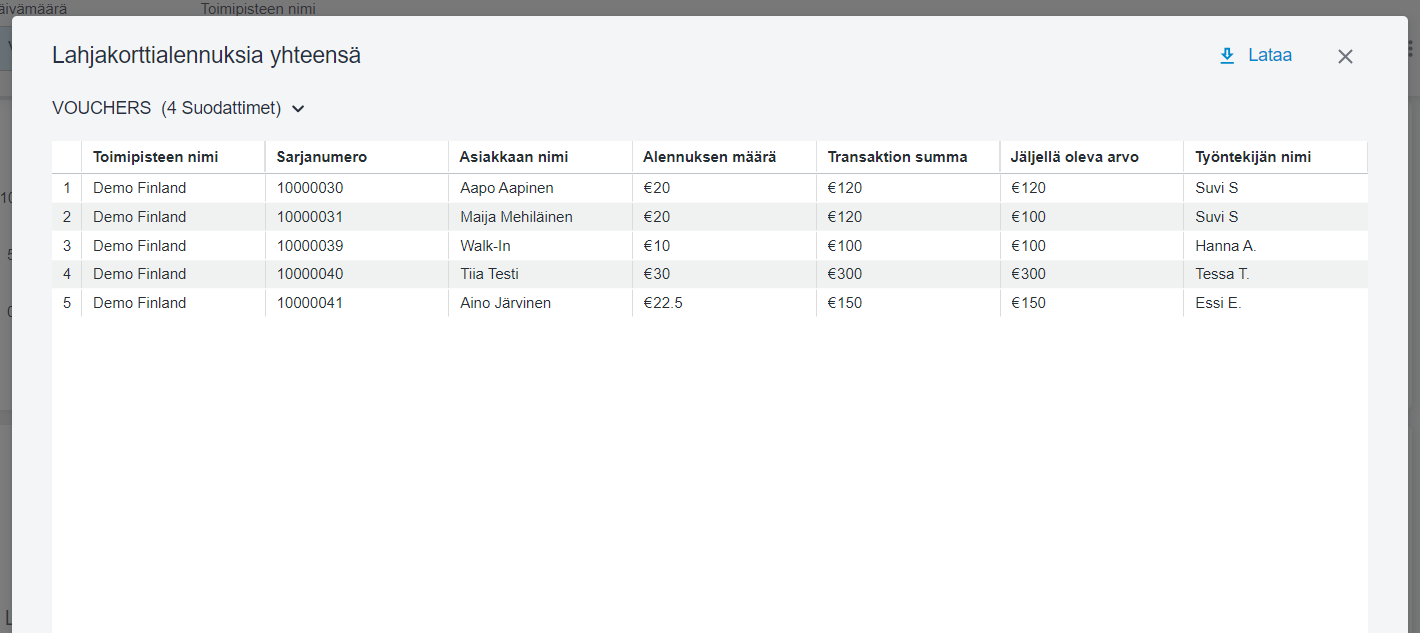Image resolution: width=1420 pixels, height=633 pixels.
Task: Sort by Jäljellä oleva arvo column
Action: pos(1074,157)
